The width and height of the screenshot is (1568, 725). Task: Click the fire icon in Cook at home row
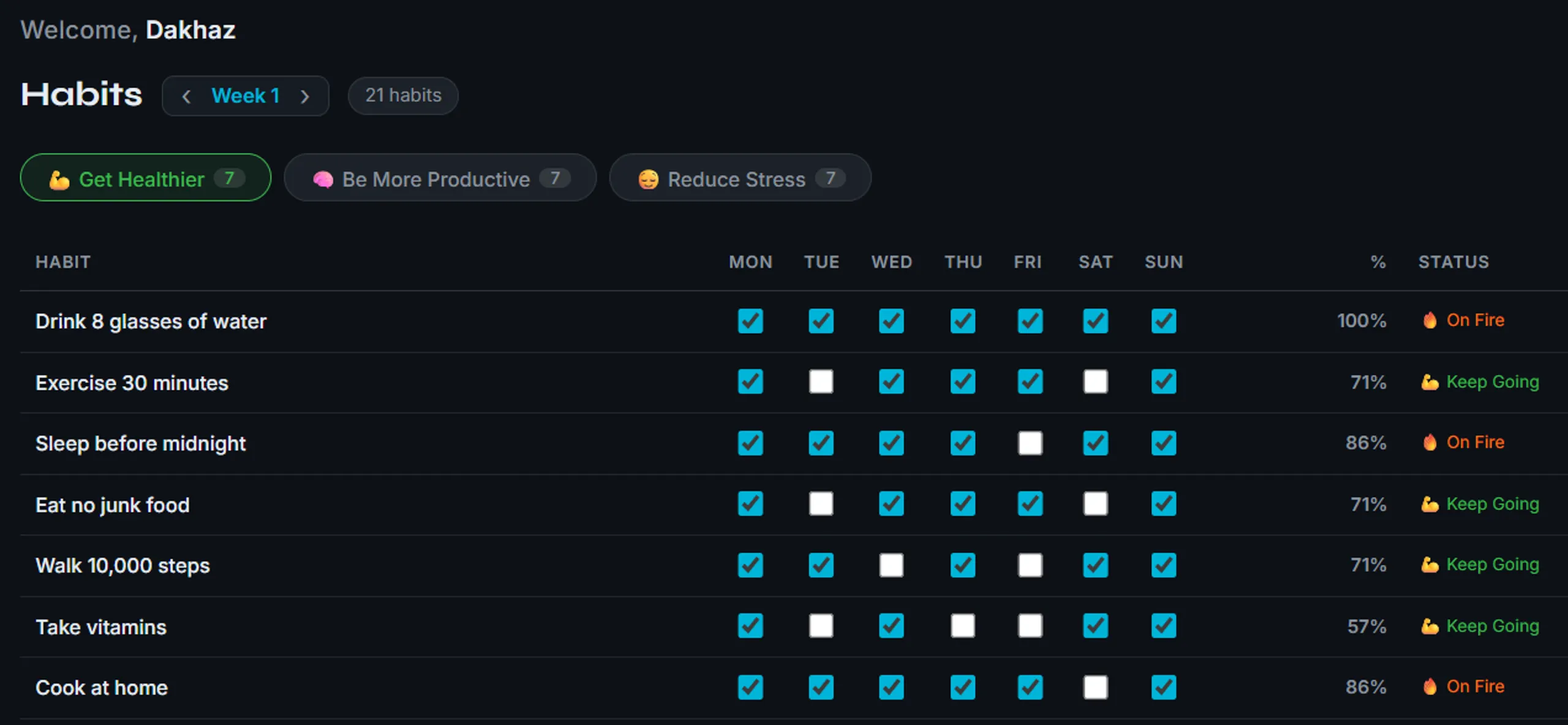[1430, 686]
